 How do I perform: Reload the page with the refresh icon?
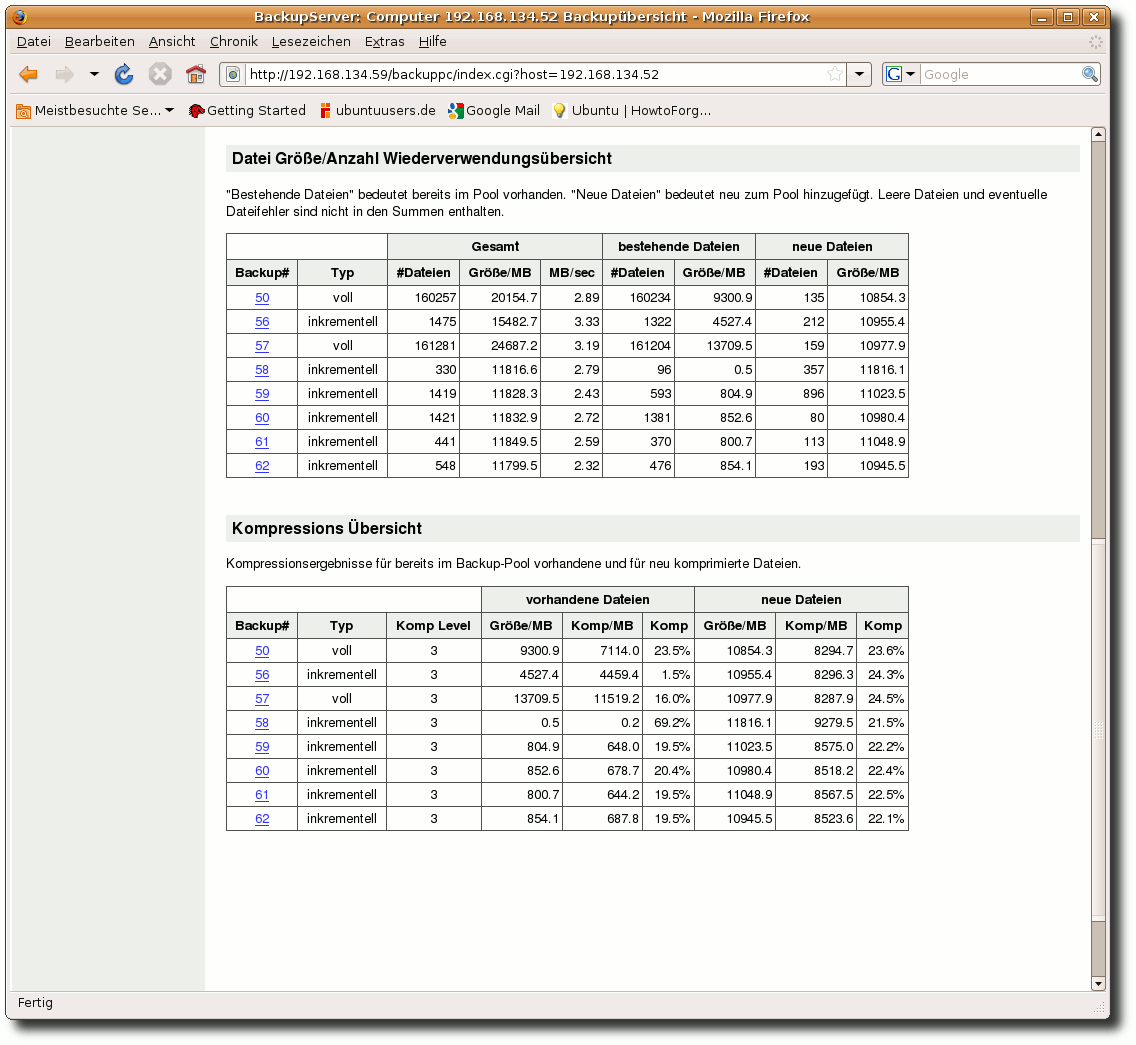tap(124, 74)
